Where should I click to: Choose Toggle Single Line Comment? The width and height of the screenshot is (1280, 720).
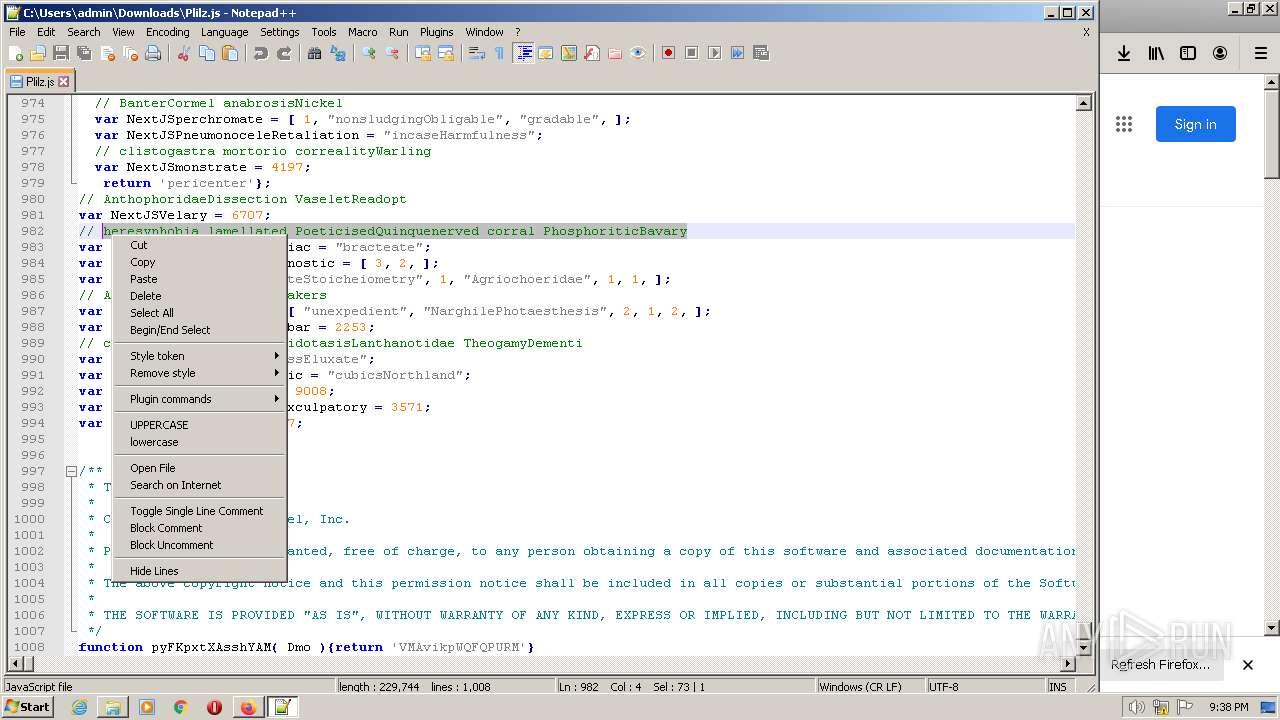(x=199, y=511)
